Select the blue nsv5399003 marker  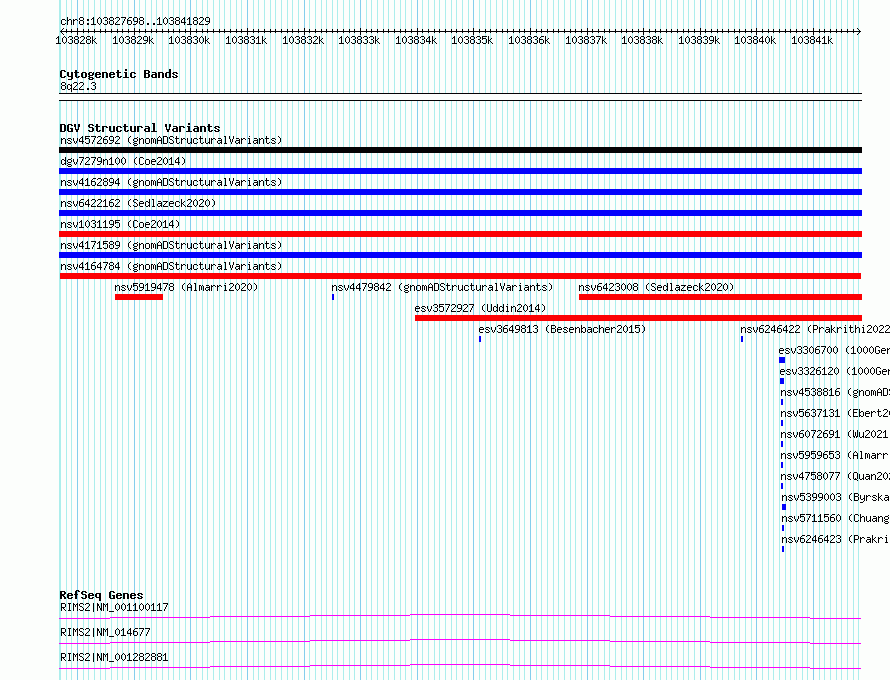point(784,507)
